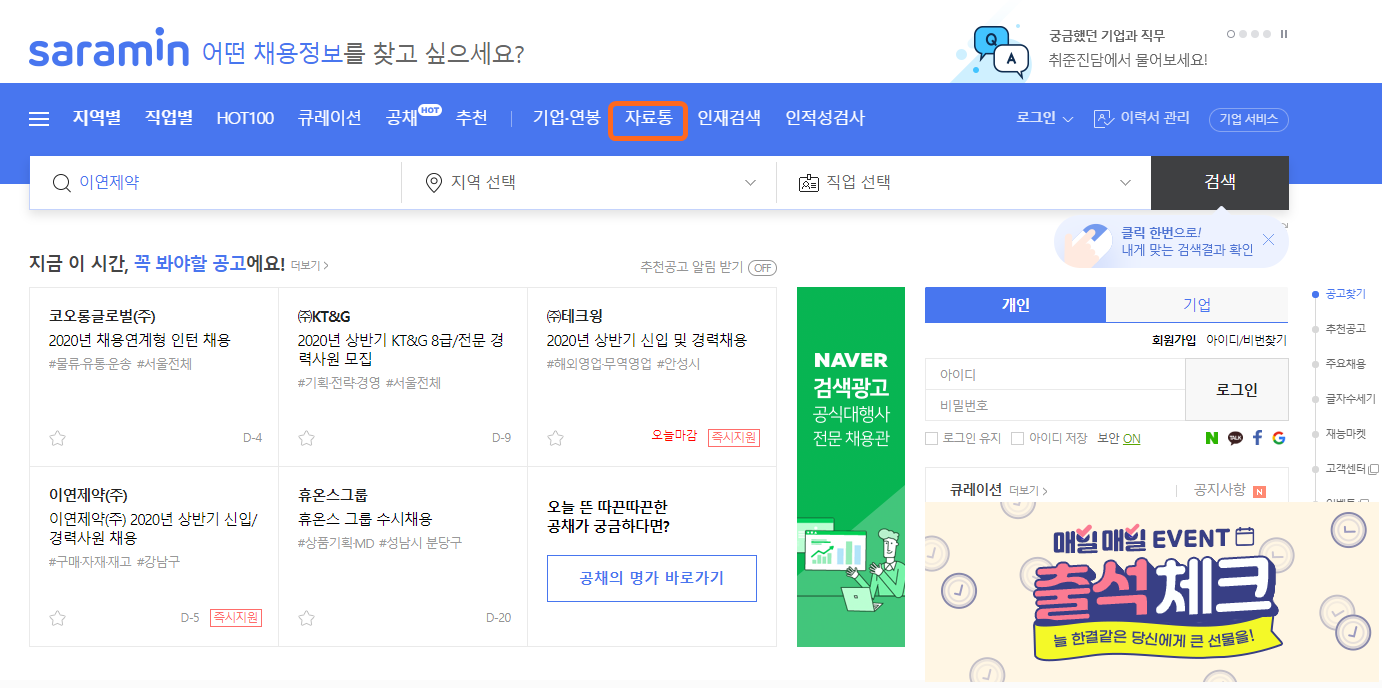Viewport: 1382px width, 688px height.
Task: Open the 자료통 menu item
Action: (649, 118)
